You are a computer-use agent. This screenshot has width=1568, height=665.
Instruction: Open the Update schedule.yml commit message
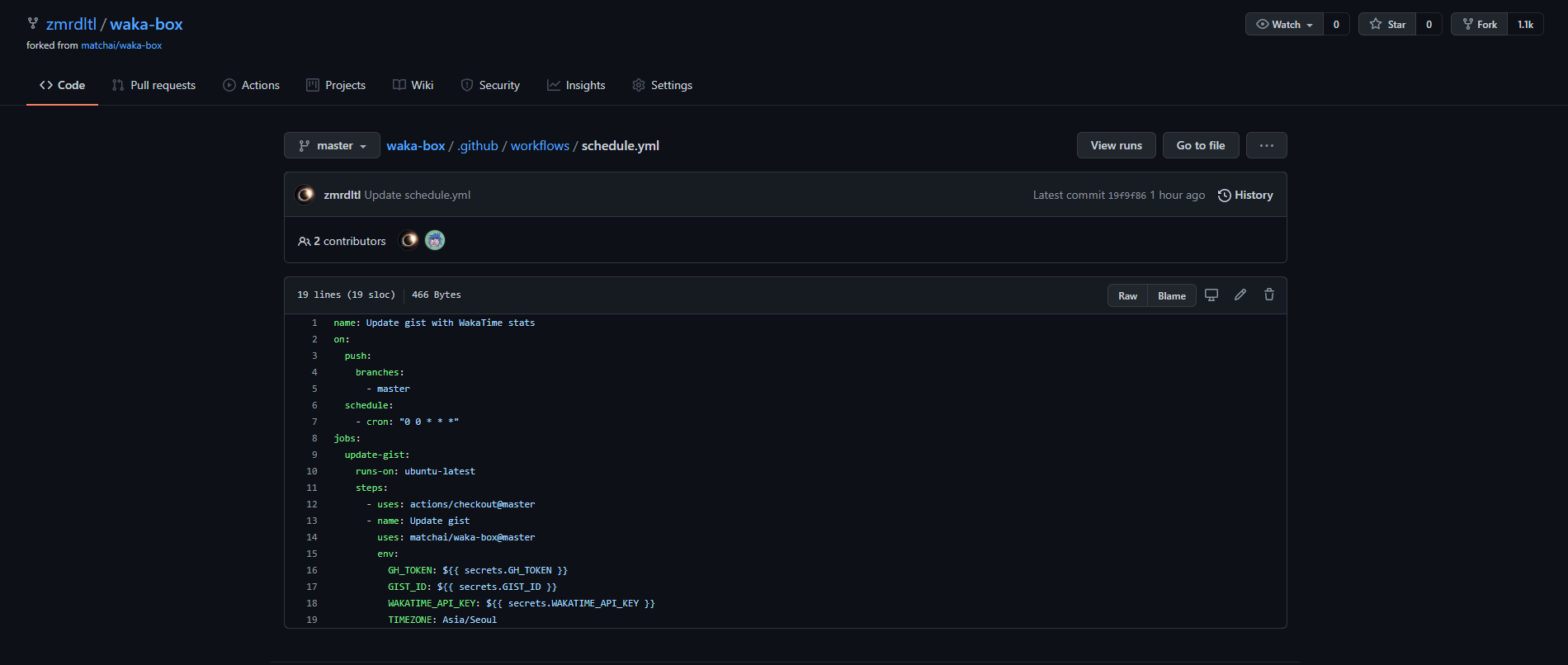[418, 195]
